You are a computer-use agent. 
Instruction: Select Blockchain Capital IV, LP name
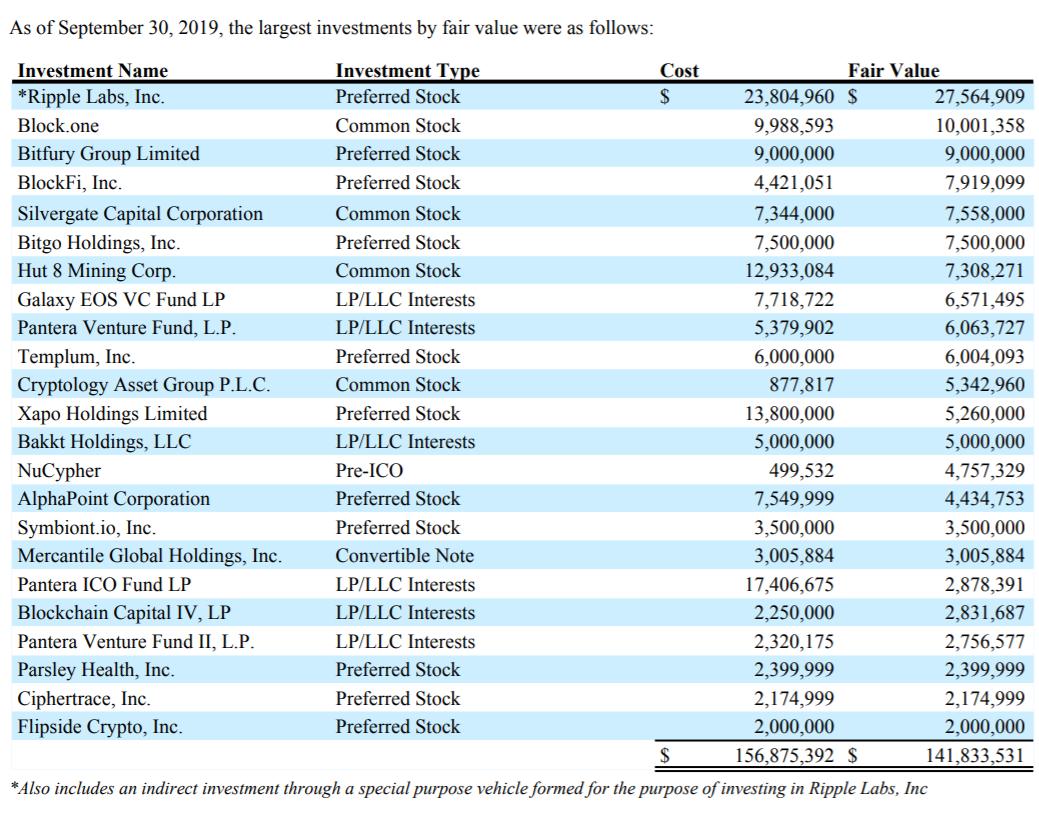click(125, 612)
